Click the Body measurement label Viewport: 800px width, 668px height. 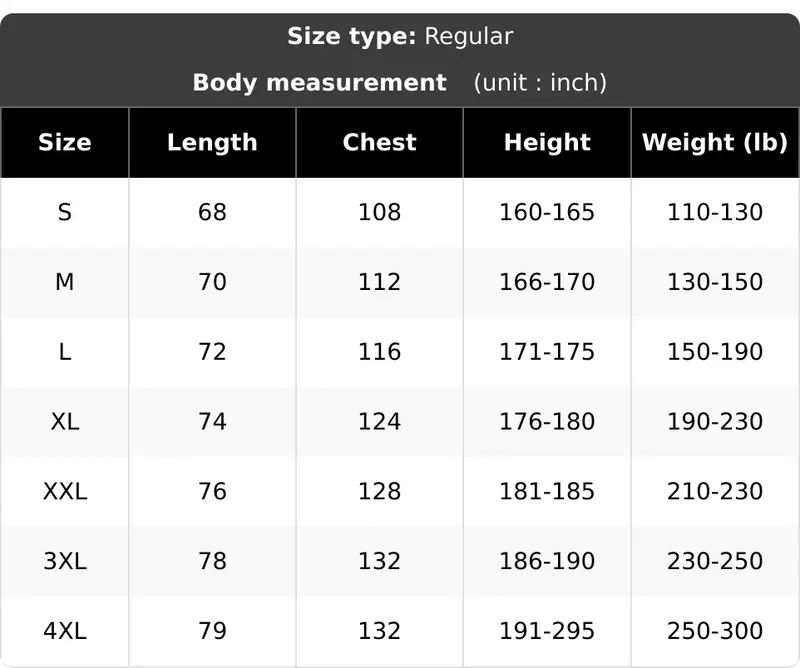pyautogui.click(x=319, y=83)
